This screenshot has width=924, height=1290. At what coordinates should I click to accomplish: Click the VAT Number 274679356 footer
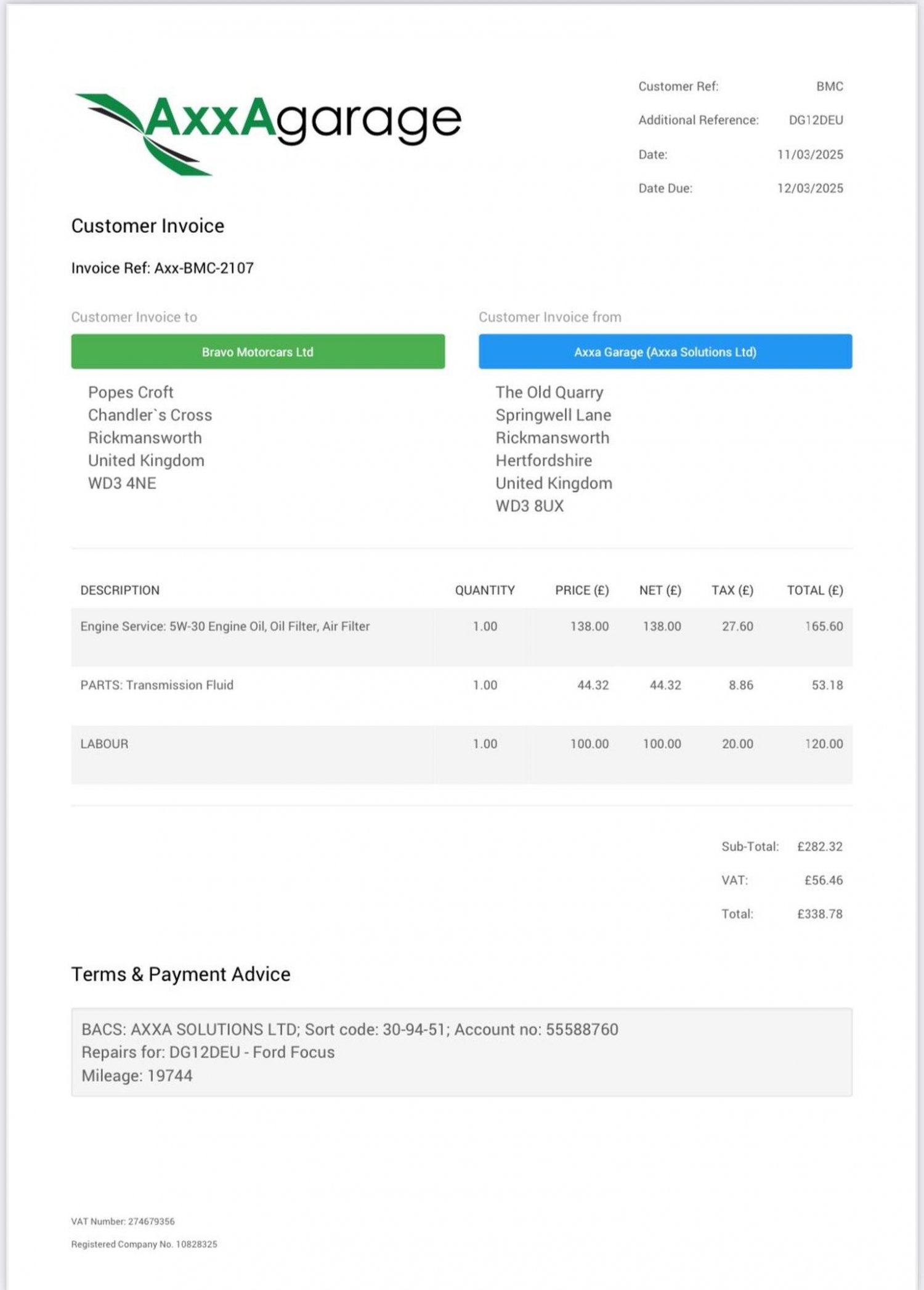click(x=123, y=1221)
